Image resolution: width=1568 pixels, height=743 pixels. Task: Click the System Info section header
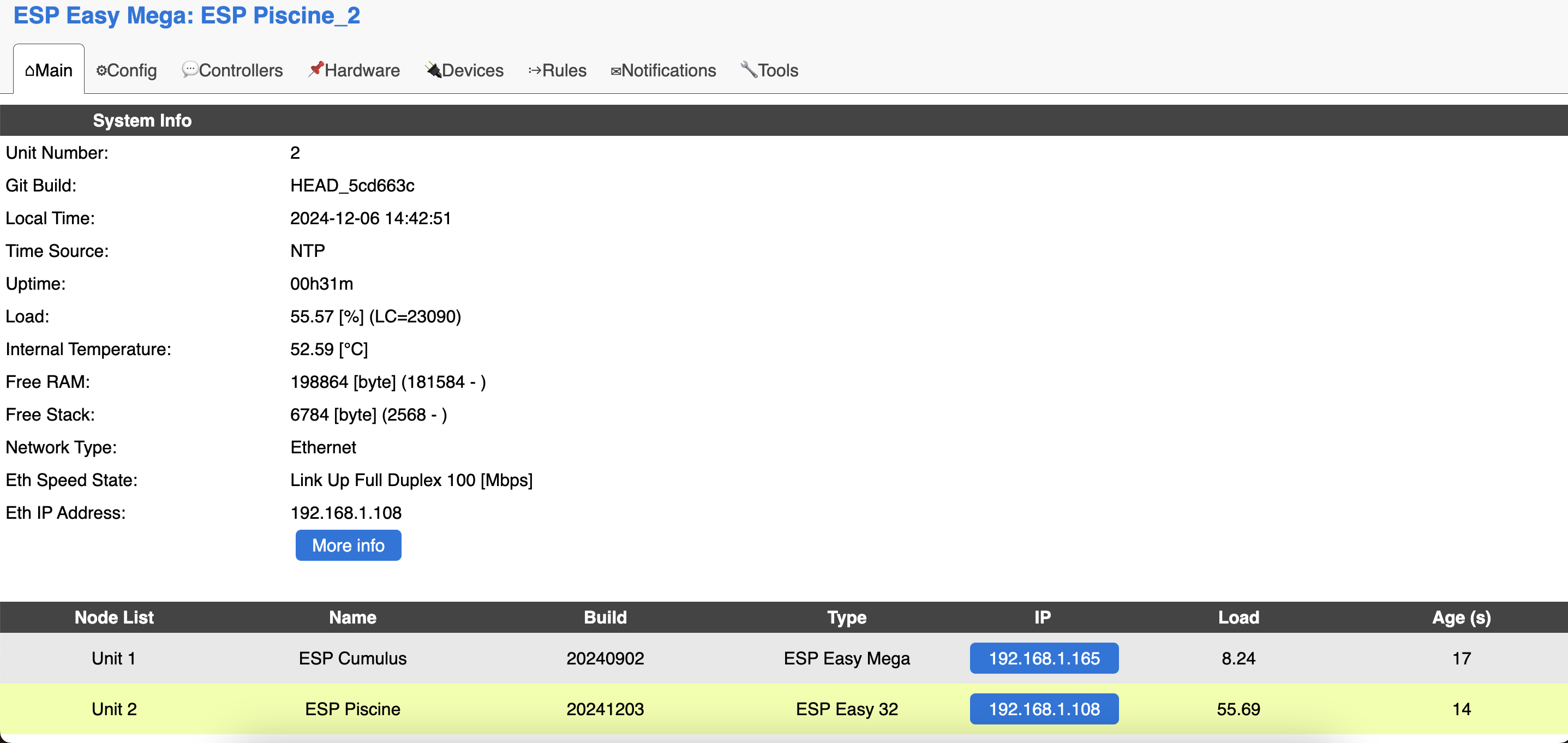pyautogui.click(x=142, y=121)
